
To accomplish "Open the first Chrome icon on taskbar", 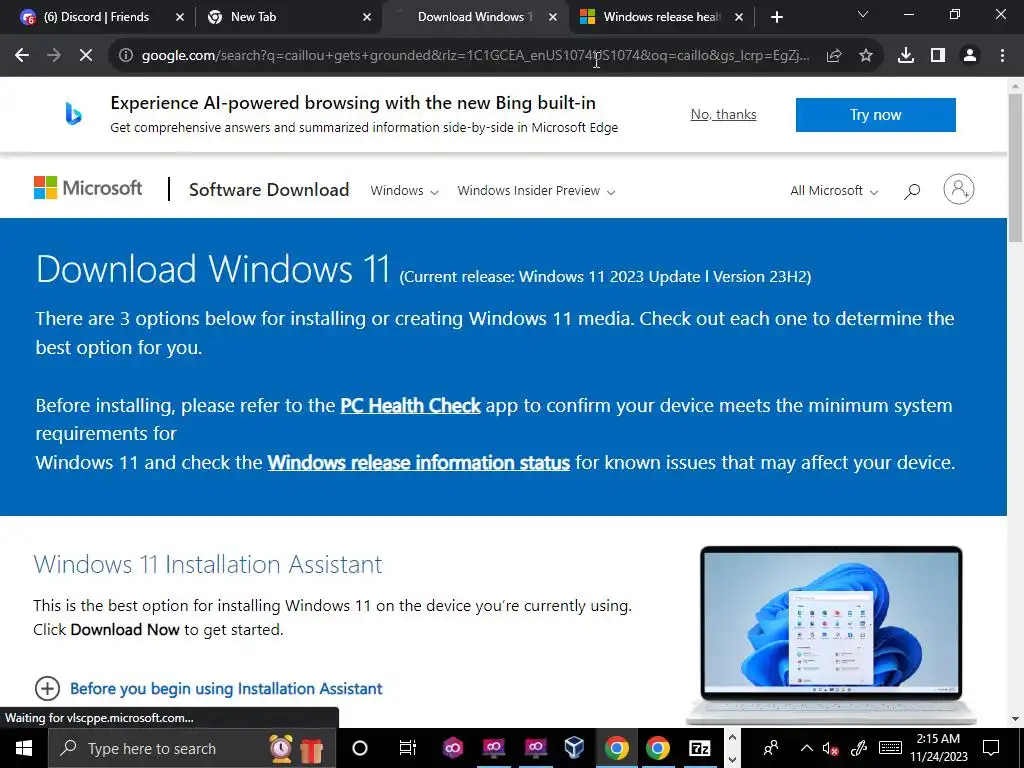I will click(x=616, y=748).
